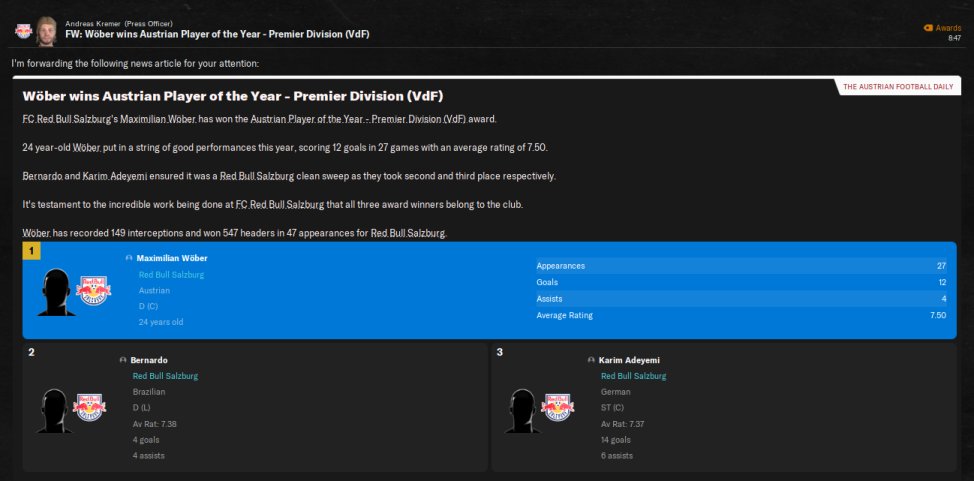The image size is (974, 481).
Task: Click the club badge in Wöber's winner card
Action: 94,291
